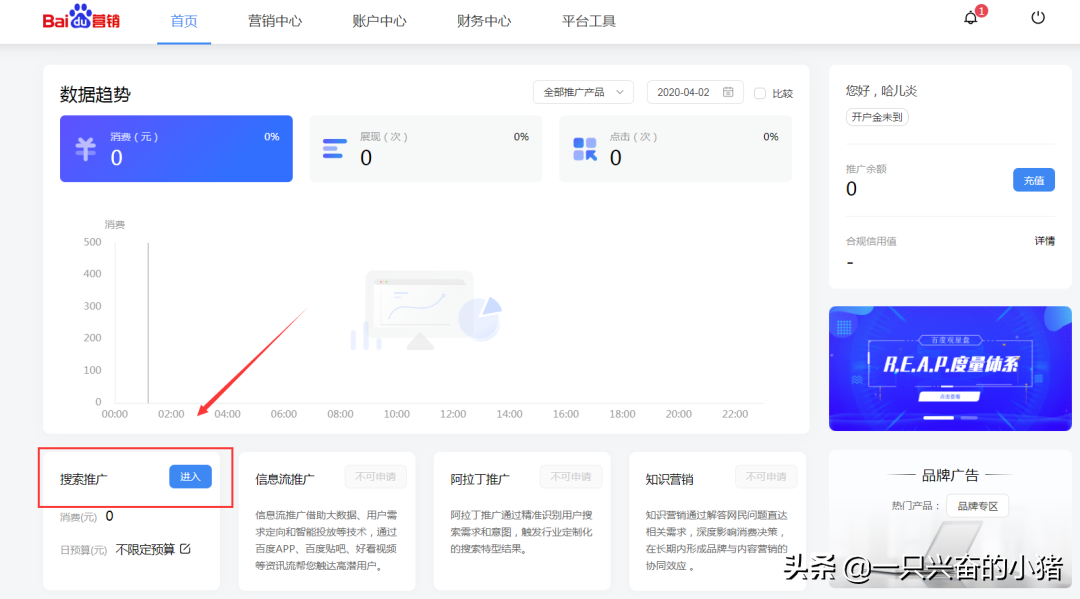This screenshot has width=1080, height=599.
Task: Click the calendar icon in date field
Action: click(x=728, y=92)
